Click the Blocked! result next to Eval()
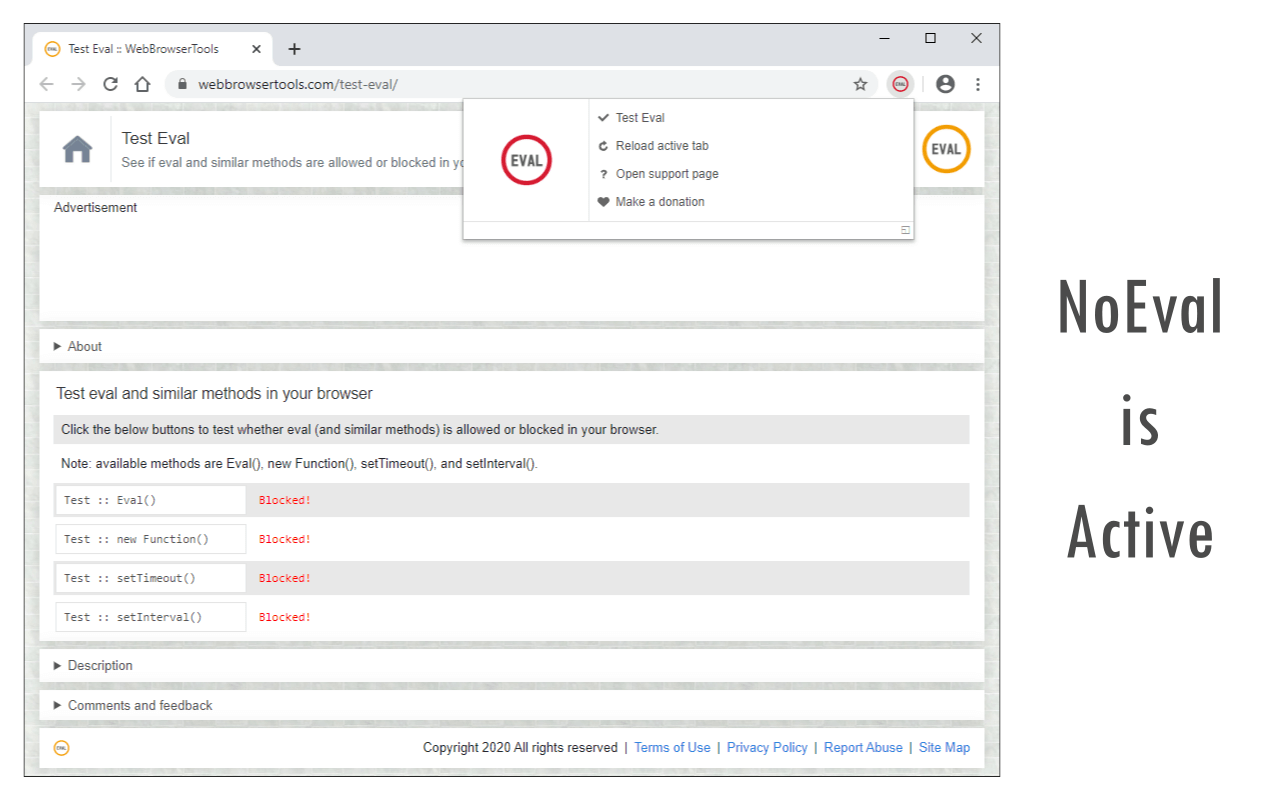The height and width of the screenshot is (800, 1280). 285,500
